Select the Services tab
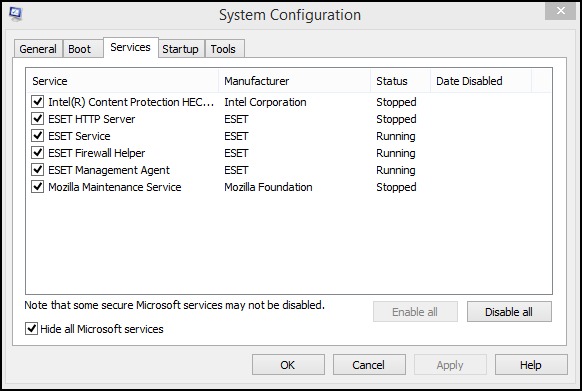This screenshot has width=582, height=391. [x=131, y=48]
